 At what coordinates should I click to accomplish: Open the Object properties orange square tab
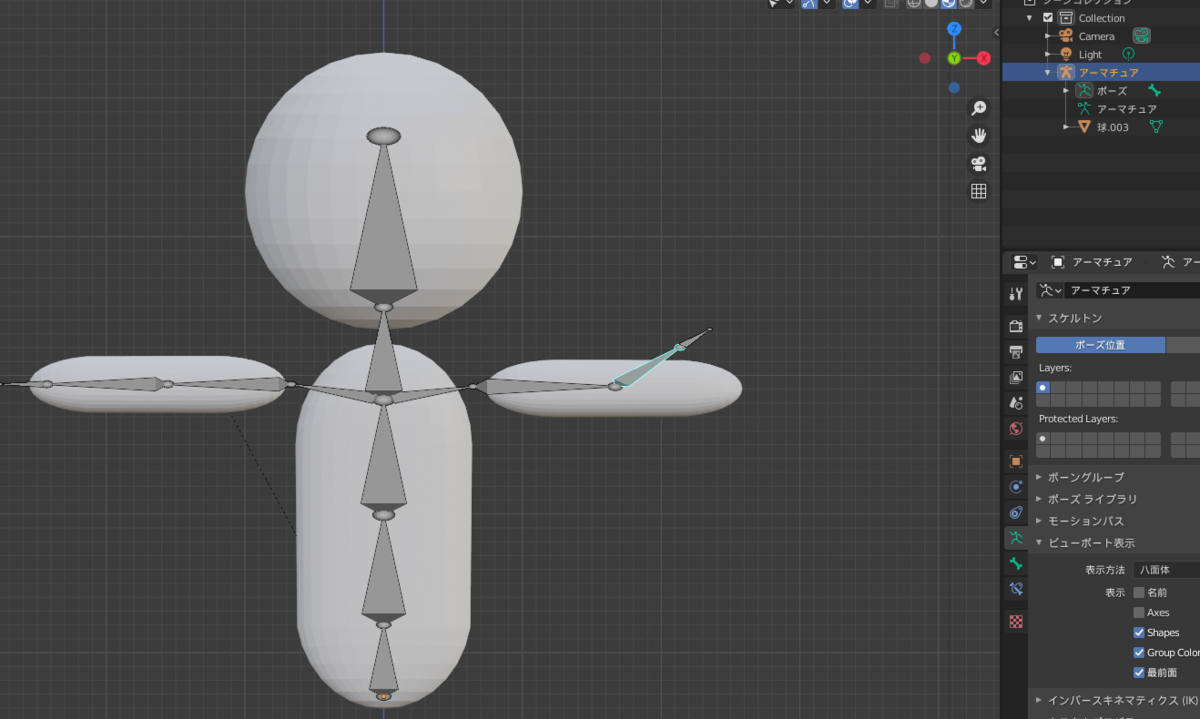coord(1016,461)
